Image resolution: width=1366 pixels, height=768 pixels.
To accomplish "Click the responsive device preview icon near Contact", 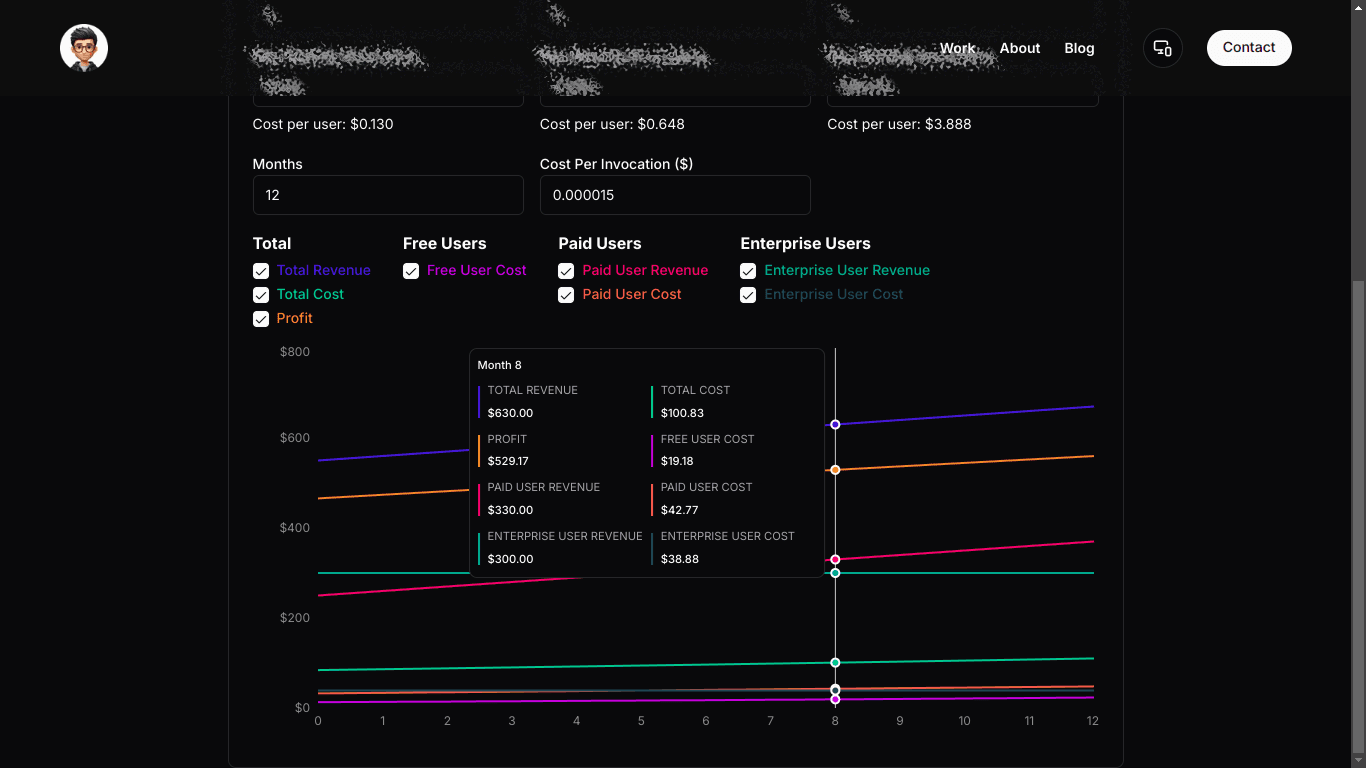I will click(1162, 47).
